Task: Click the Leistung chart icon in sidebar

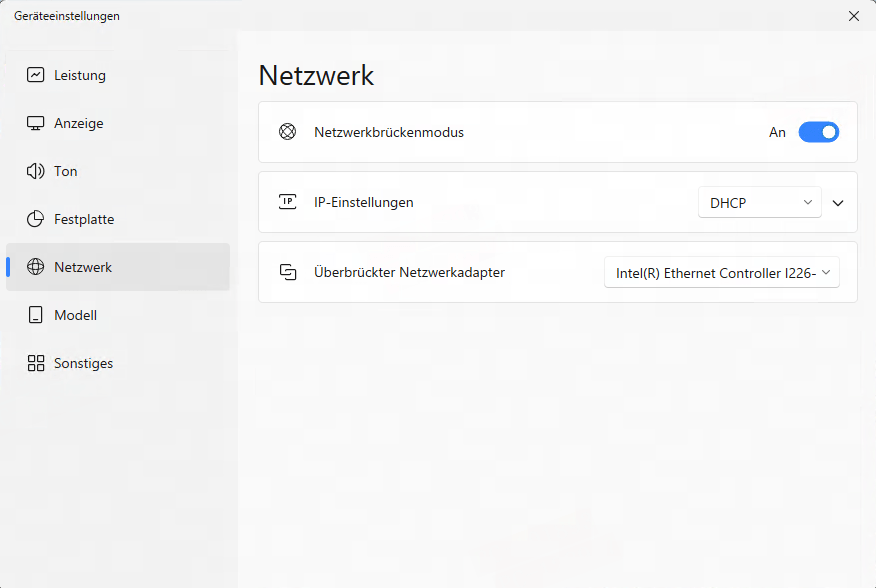Action: [34, 75]
